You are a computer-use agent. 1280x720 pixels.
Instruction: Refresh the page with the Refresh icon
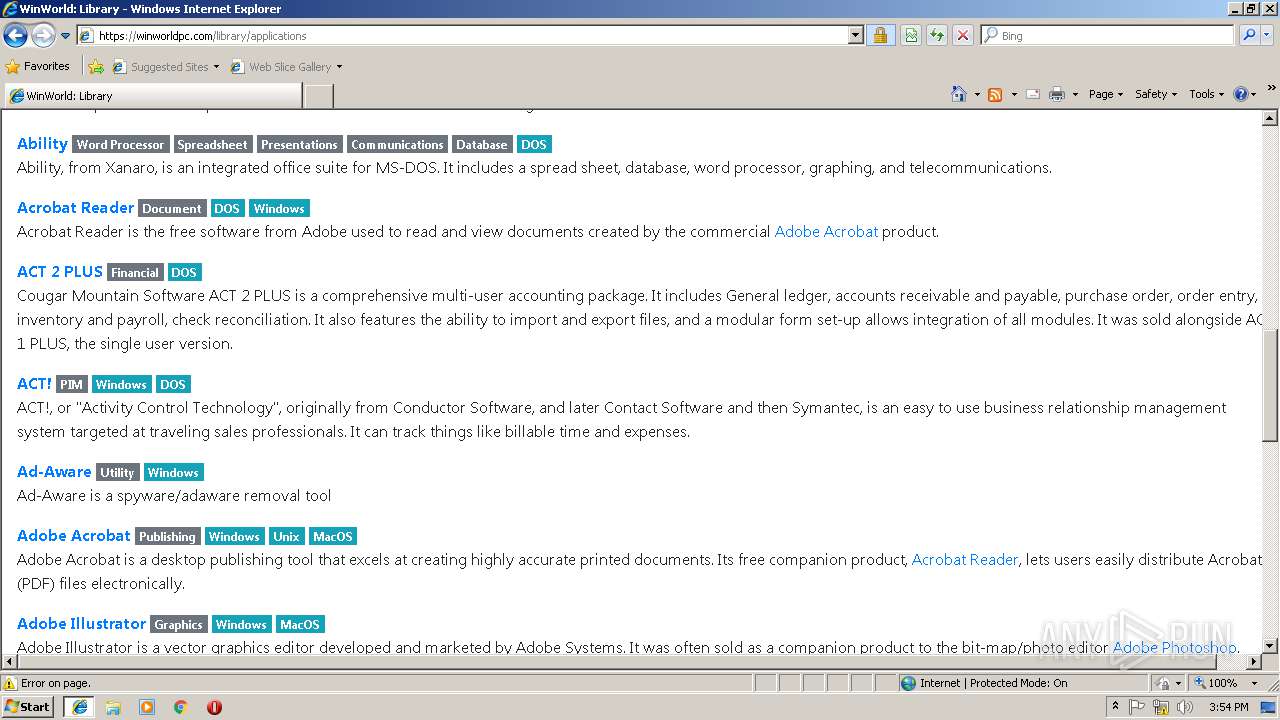[x=936, y=36]
